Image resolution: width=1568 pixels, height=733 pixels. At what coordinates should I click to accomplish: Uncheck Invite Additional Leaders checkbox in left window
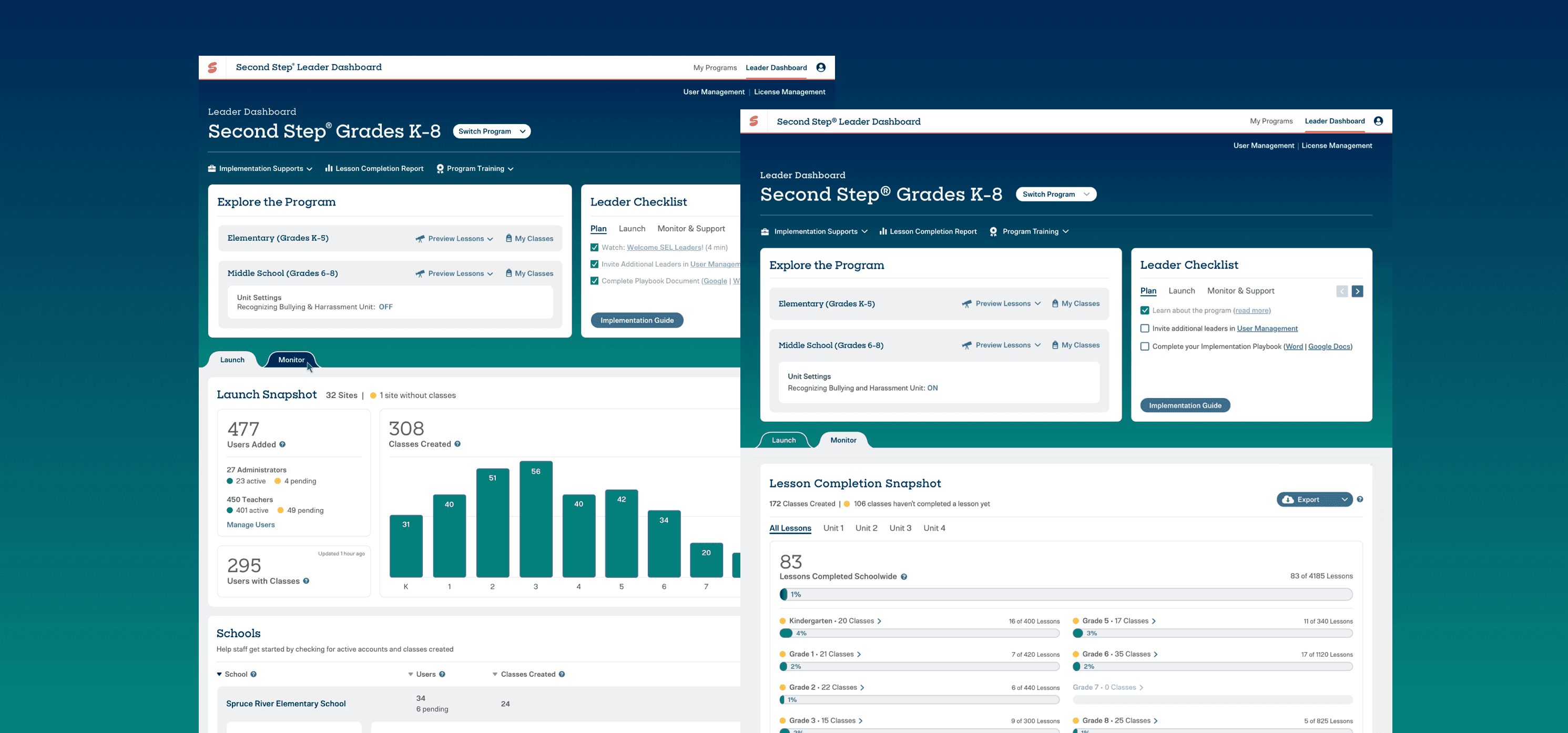(594, 264)
